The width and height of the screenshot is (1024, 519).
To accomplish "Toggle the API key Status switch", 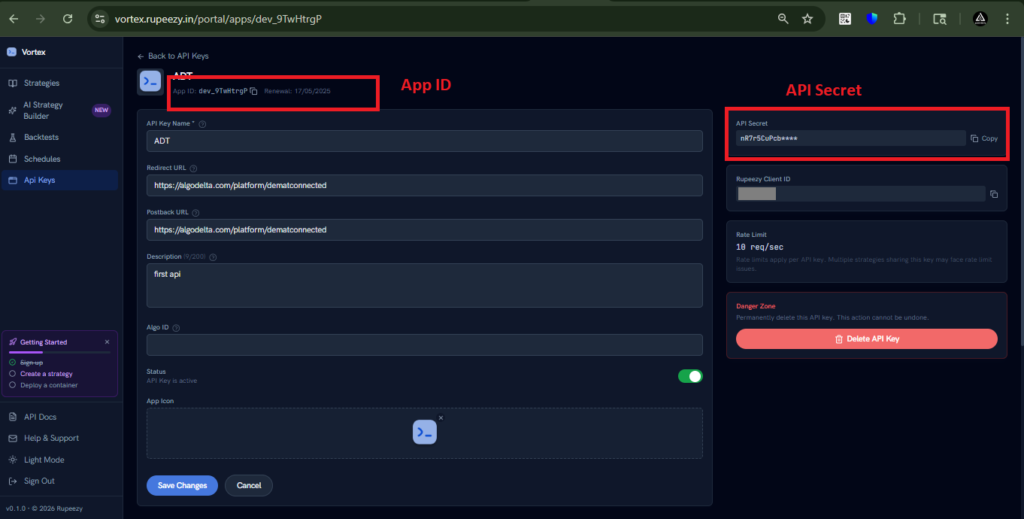I will coord(690,376).
